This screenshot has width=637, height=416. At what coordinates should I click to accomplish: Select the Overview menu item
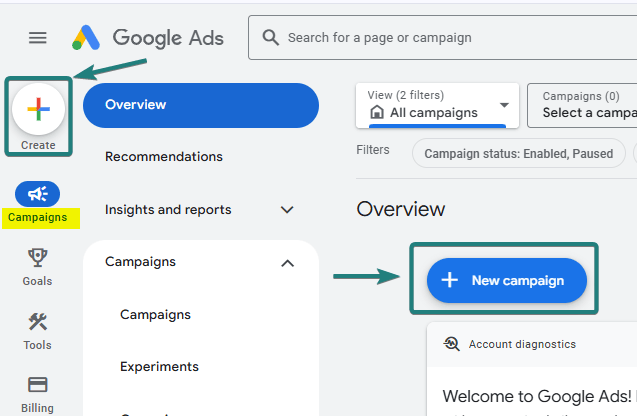pyautogui.click(x=201, y=105)
